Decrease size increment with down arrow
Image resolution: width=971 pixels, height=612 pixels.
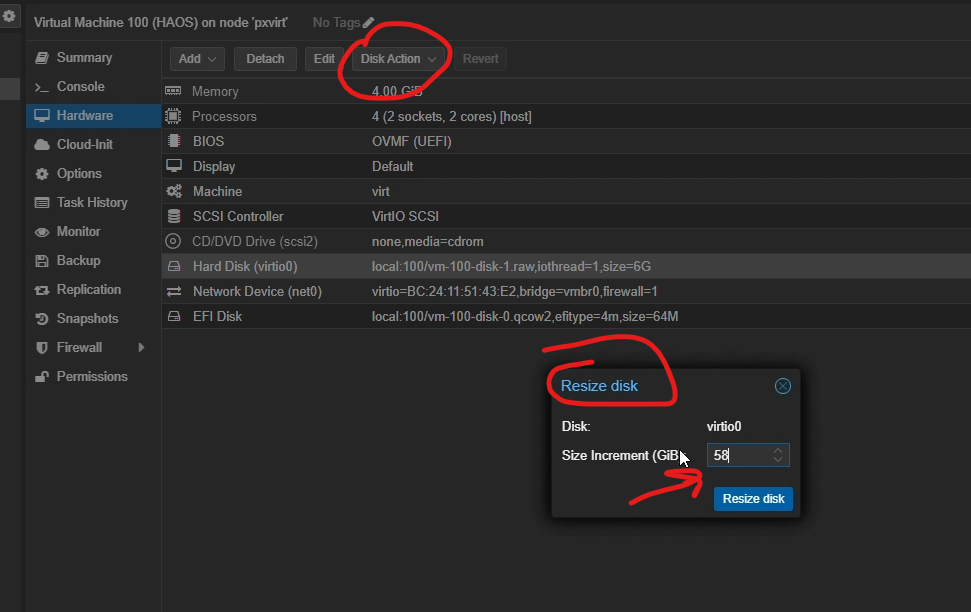tap(778, 460)
